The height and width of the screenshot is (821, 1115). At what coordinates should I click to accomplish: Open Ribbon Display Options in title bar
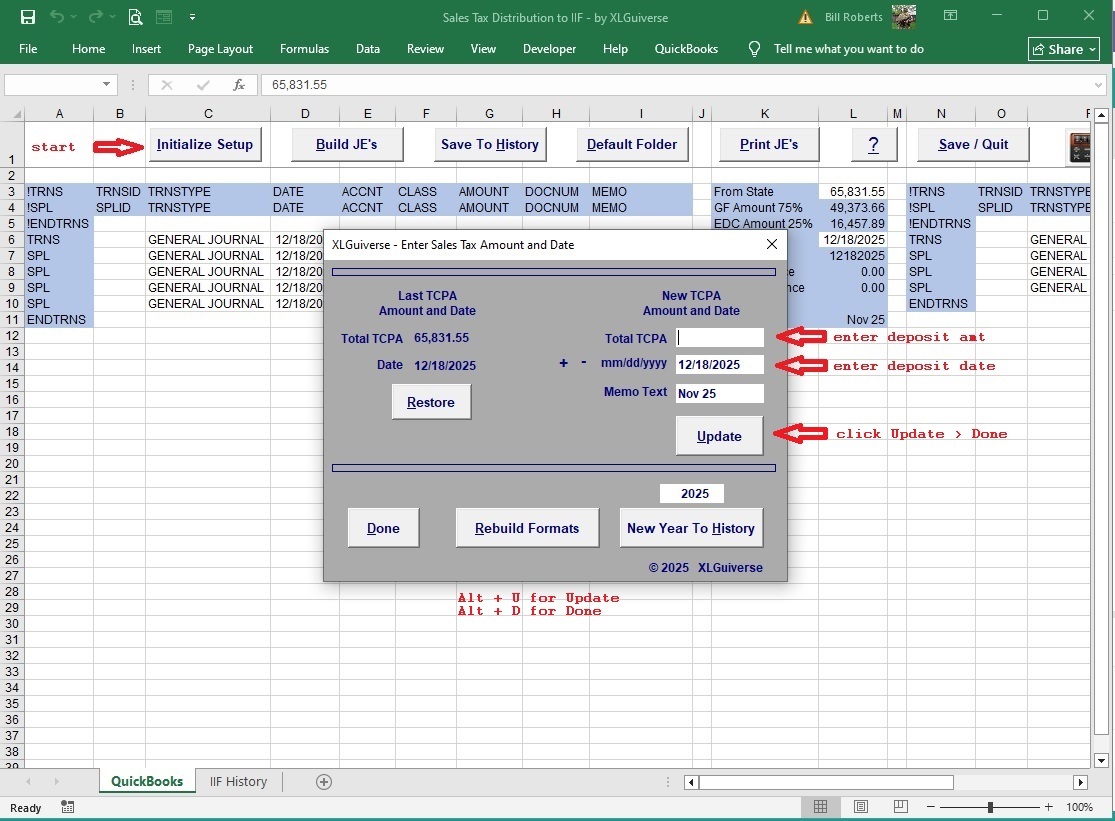(950, 17)
